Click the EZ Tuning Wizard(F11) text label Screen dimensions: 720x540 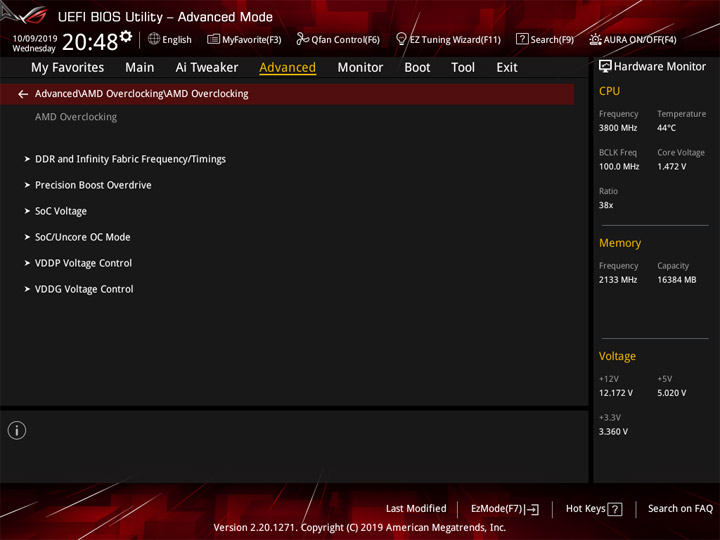[455, 40]
